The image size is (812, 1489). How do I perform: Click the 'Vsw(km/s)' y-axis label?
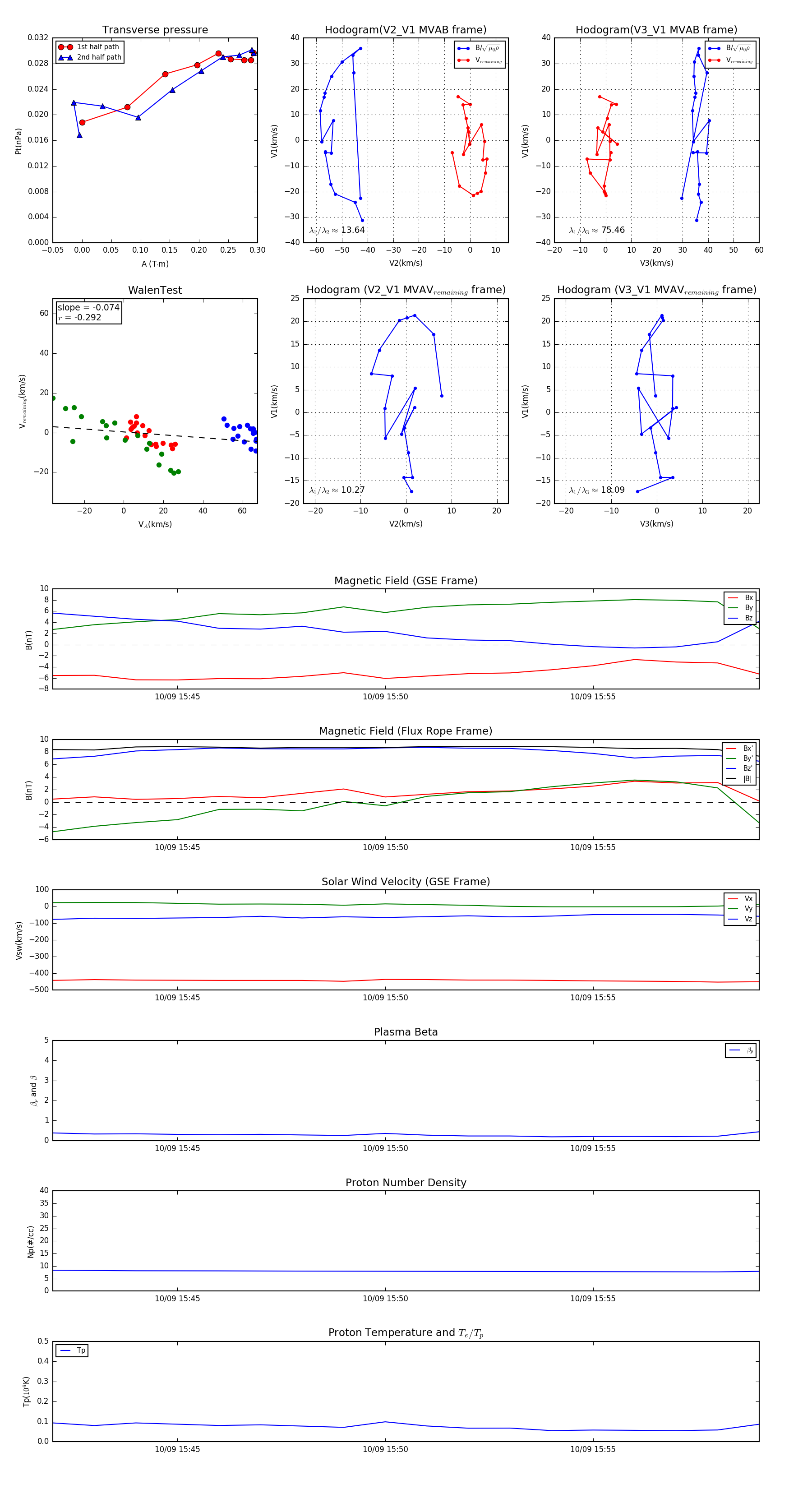pyautogui.click(x=18, y=940)
